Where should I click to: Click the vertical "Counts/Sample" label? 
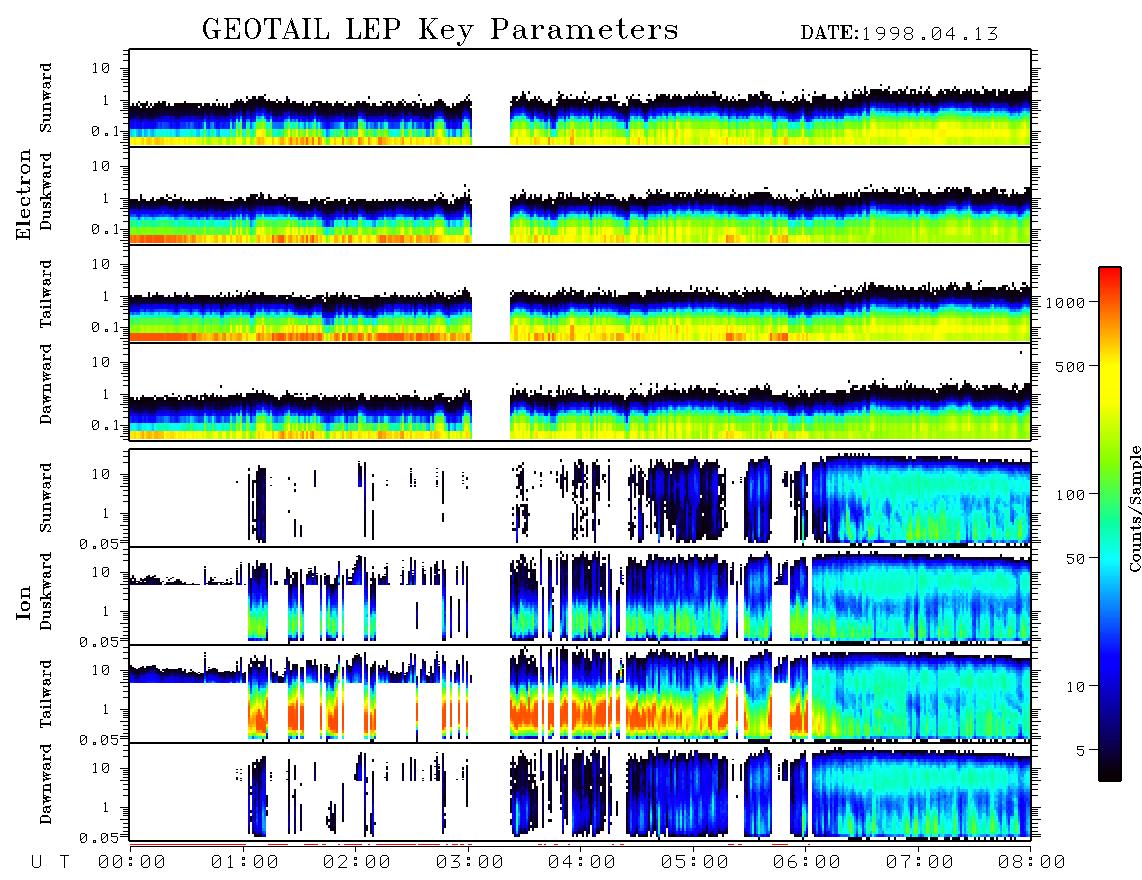[1134, 508]
